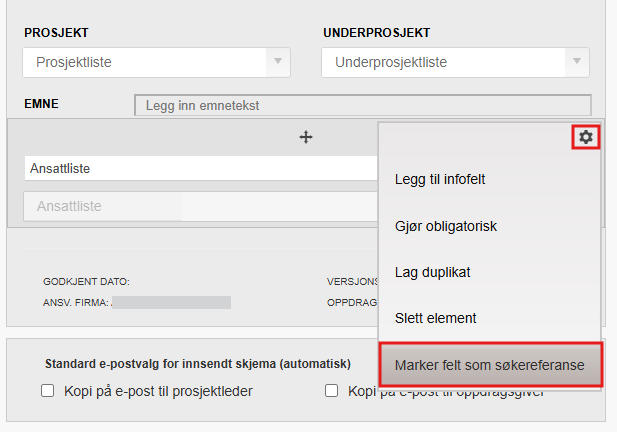617x432 pixels.
Task: Select 'Lag duplikat' option
Action: 433,272
